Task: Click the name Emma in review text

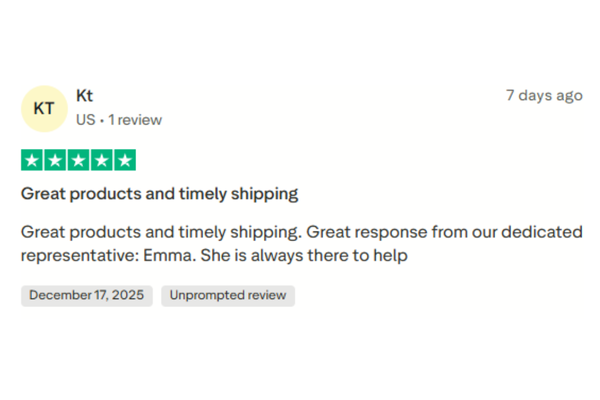Action: 166,255
